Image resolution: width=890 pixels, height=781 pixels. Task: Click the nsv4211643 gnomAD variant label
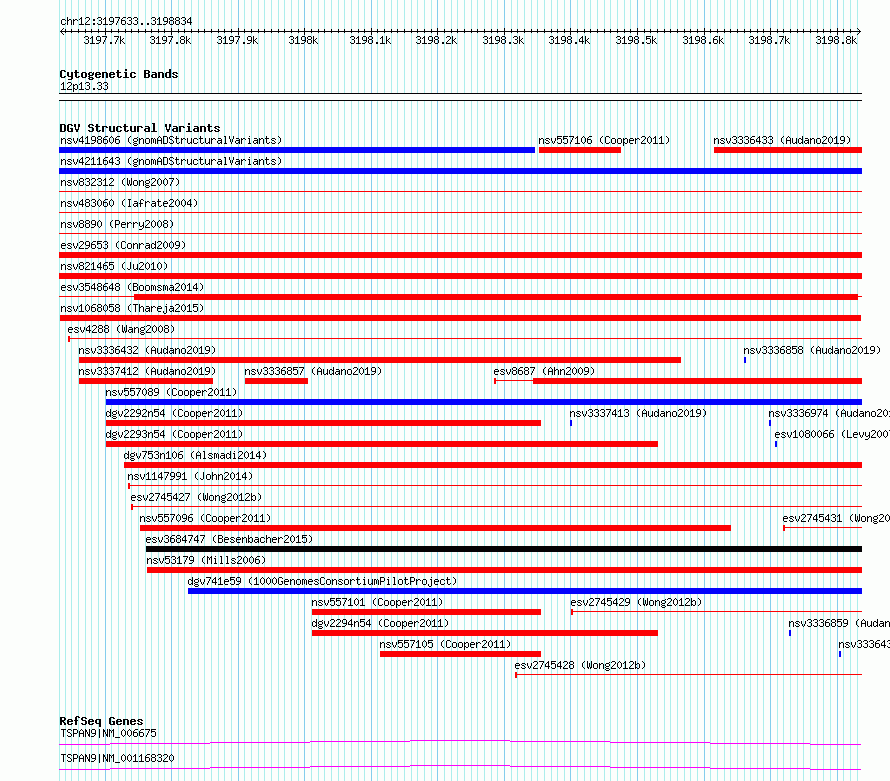(x=171, y=161)
